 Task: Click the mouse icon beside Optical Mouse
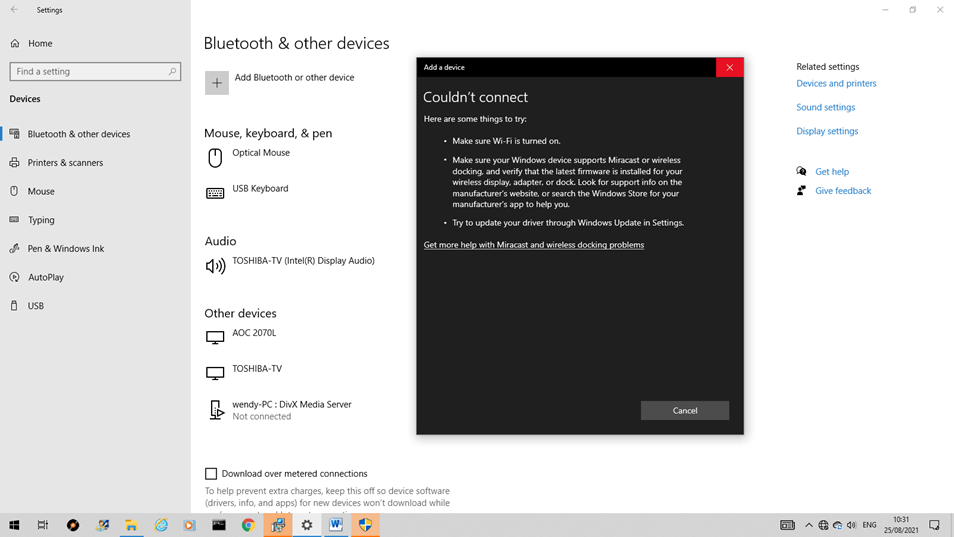tap(215, 158)
